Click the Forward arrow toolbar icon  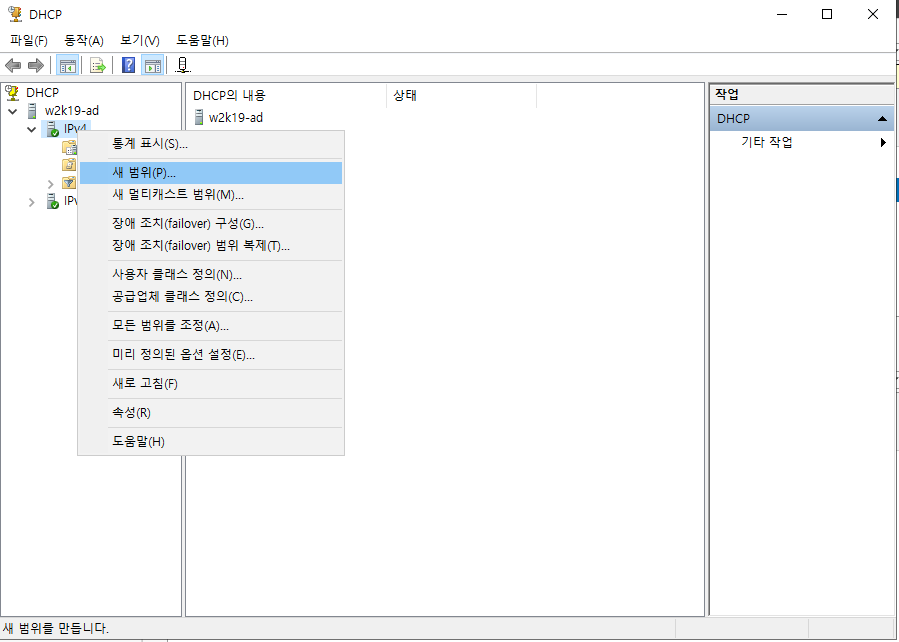(x=36, y=65)
